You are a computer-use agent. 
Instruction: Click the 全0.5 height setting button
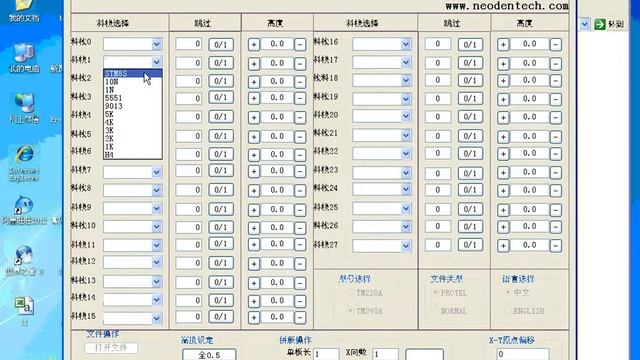(x=209, y=355)
